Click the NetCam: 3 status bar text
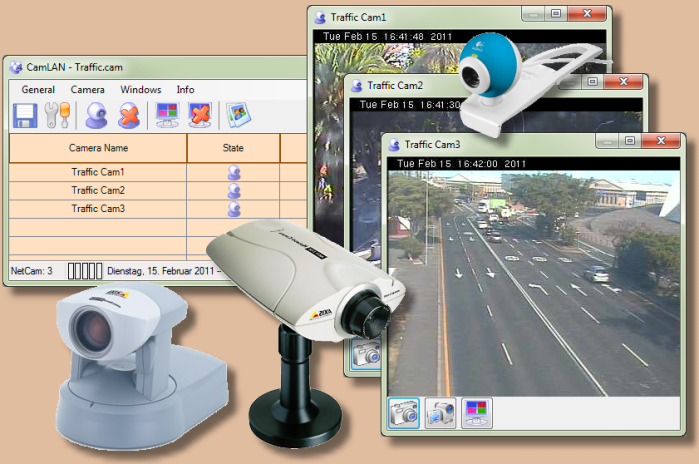Viewport: 699px width, 464px height. coord(31,271)
